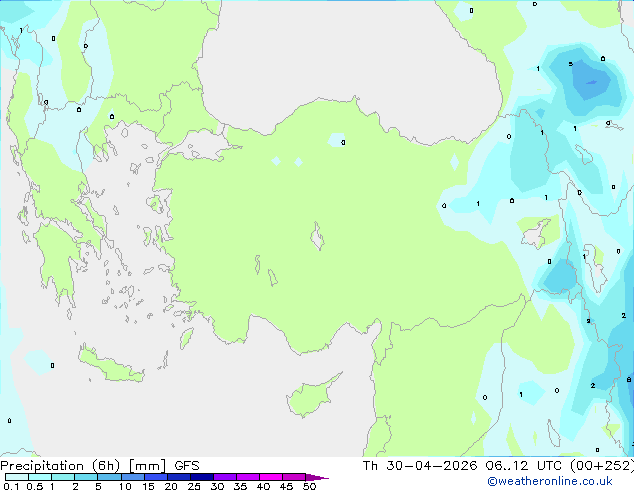Select the 30 mm purple legend swatch
The width and height of the screenshot is (634, 490).
(x=225, y=477)
